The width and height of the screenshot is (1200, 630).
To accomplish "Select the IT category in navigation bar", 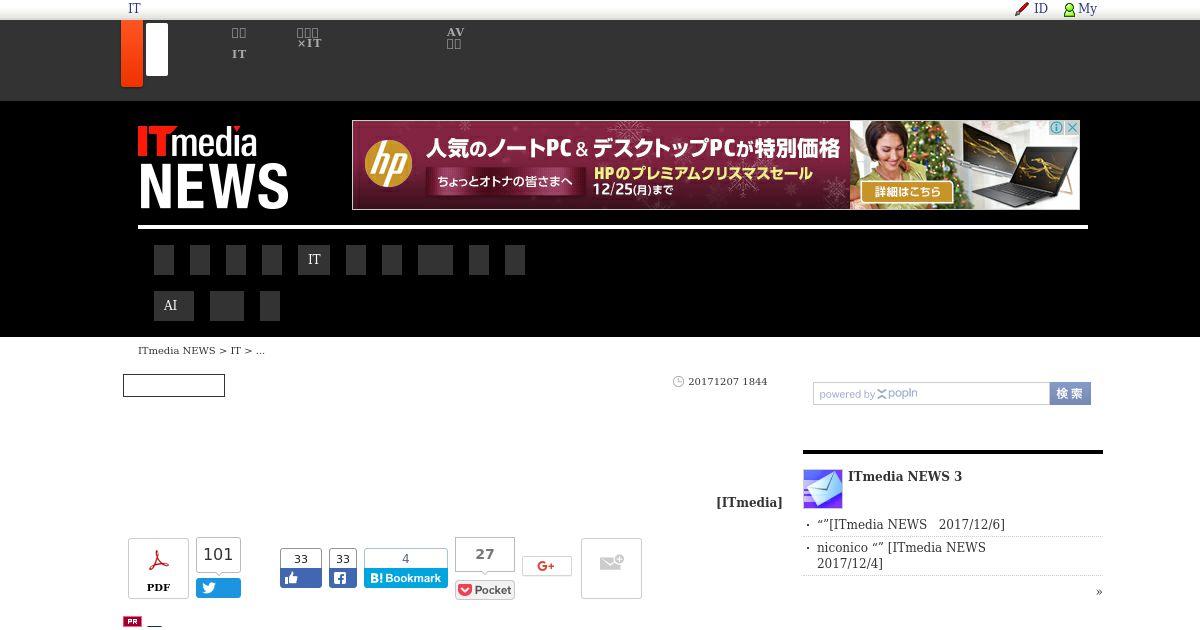I will [314, 260].
